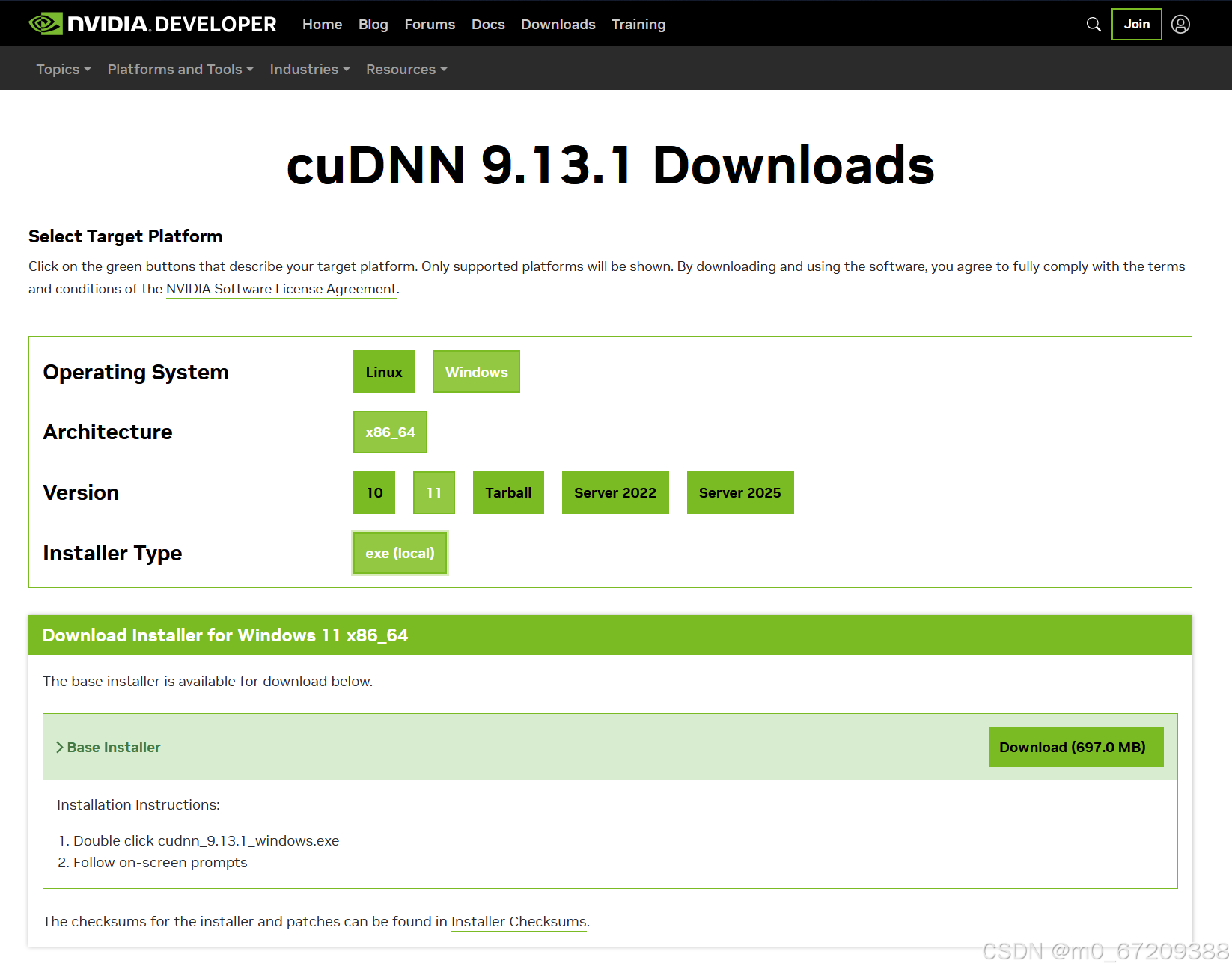Select the x86_64 architecture option
The image size is (1232, 972).
tap(390, 432)
